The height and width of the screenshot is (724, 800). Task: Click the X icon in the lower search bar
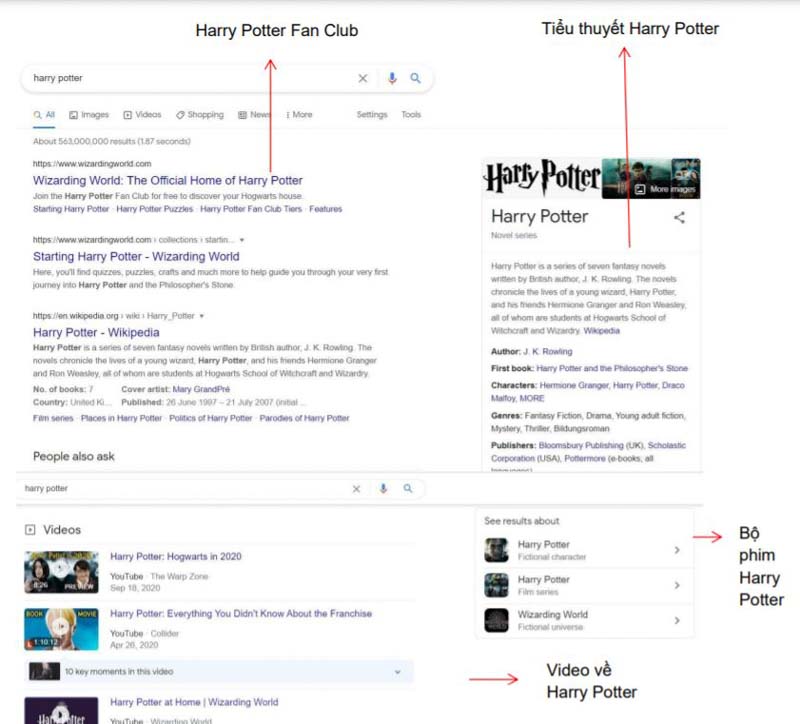point(357,488)
